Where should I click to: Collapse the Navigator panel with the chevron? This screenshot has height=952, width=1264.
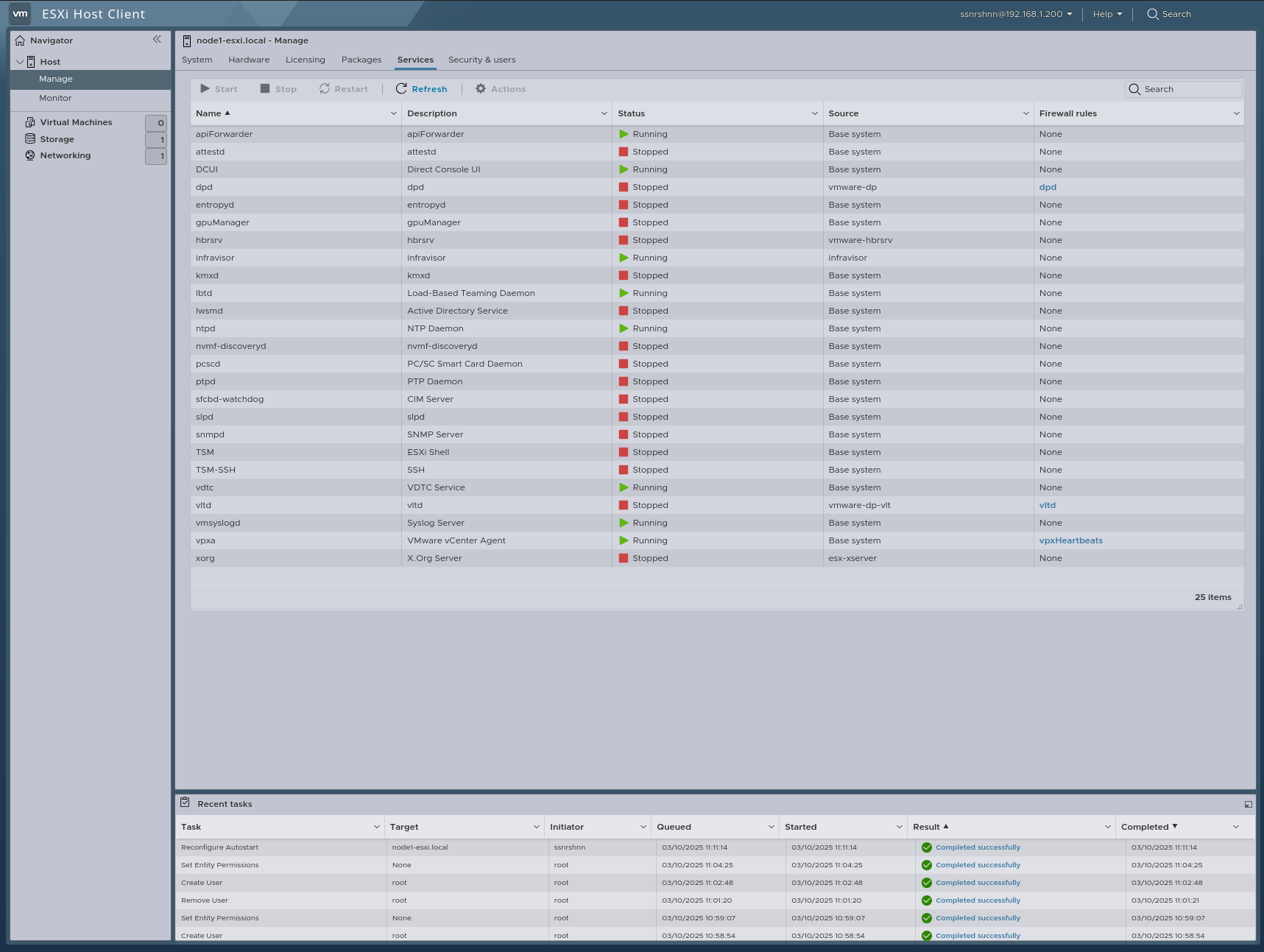[x=157, y=40]
